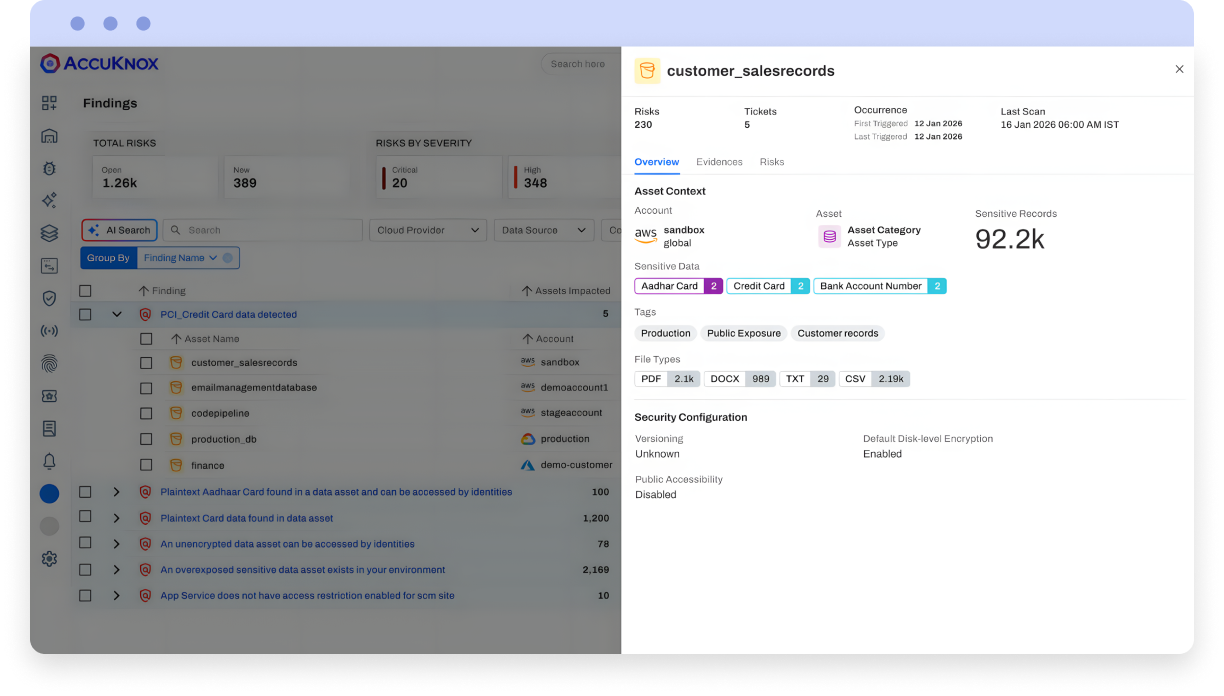1224x696 pixels.
Task: Tick checkbox for finance asset
Action: 146,465
